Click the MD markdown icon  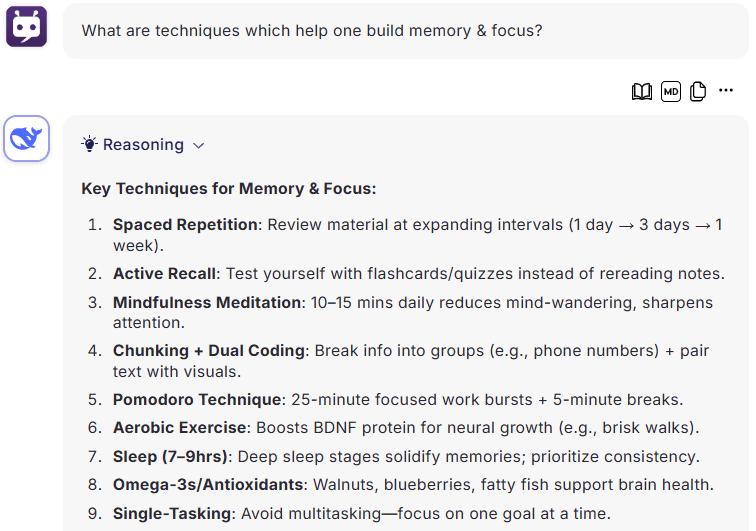tap(671, 91)
